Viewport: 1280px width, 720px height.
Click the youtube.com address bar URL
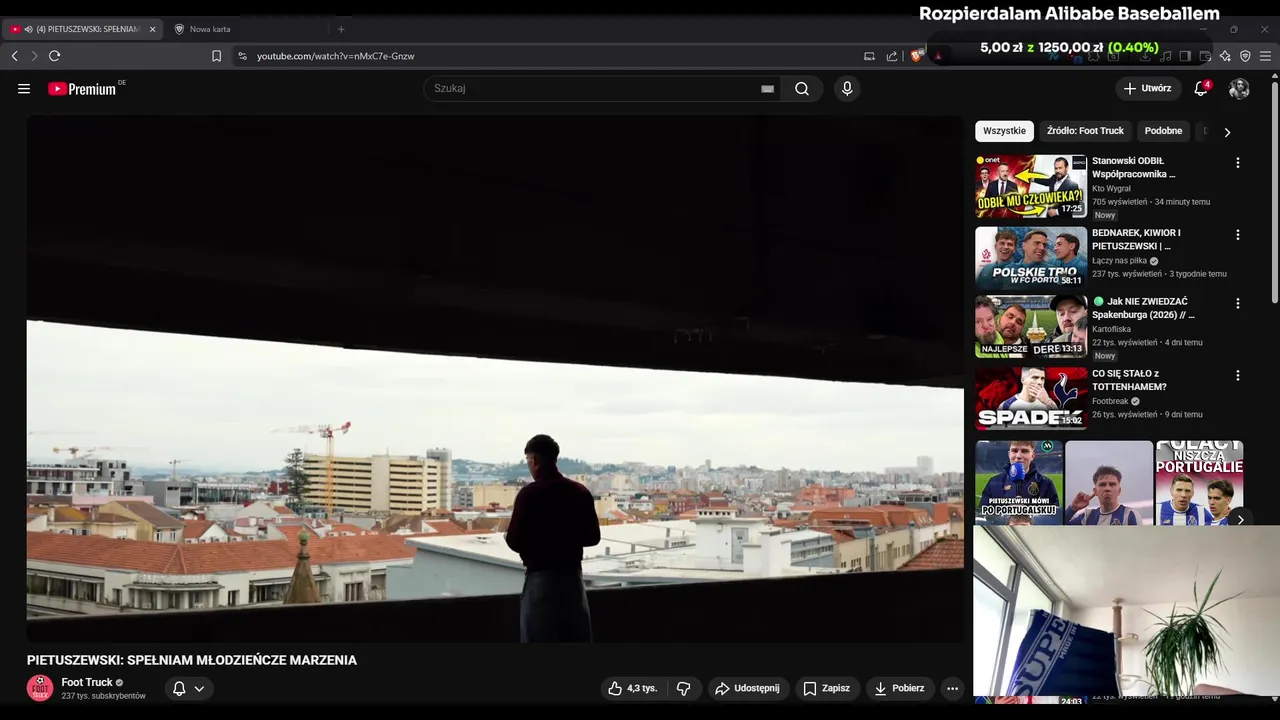335,56
